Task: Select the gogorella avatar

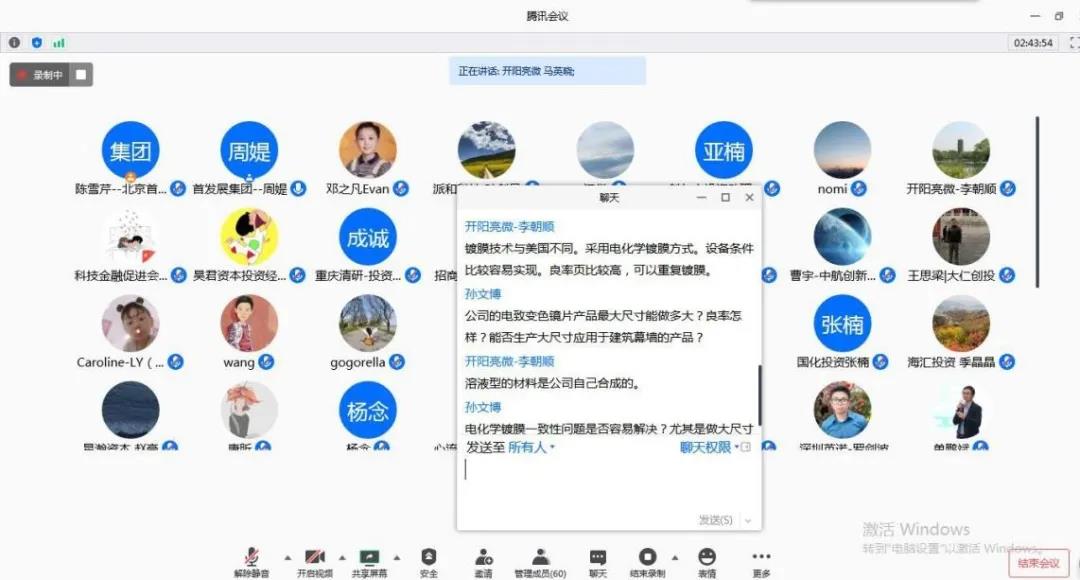Action: pyautogui.click(x=368, y=324)
